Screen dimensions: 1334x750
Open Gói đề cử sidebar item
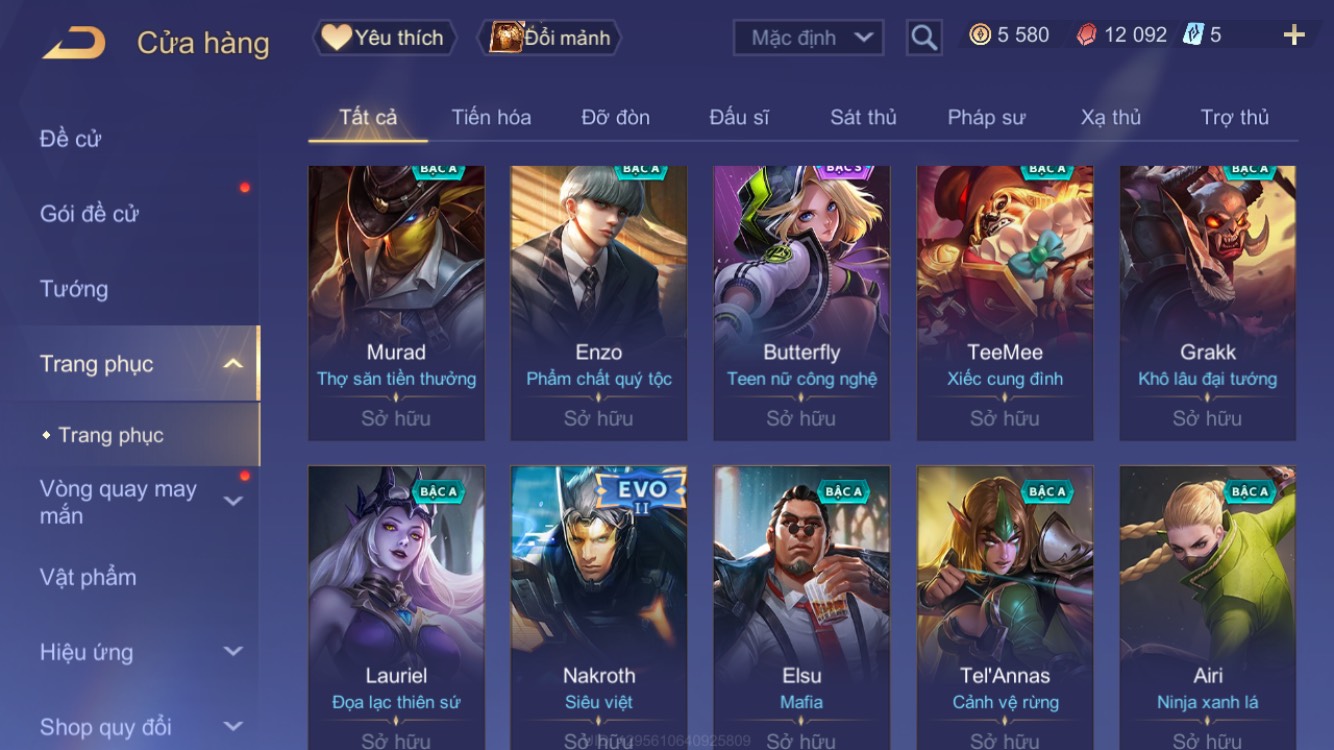[89, 213]
